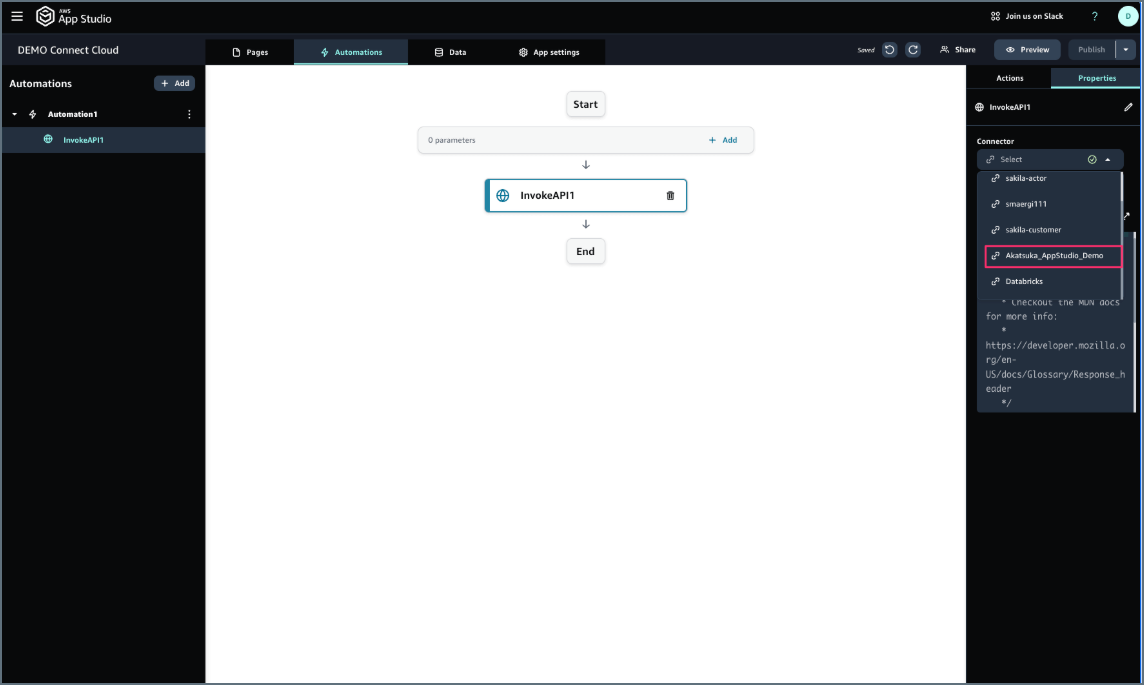Open help via the question mark icon
This screenshot has height=685, width=1144.
(1094, 16)
